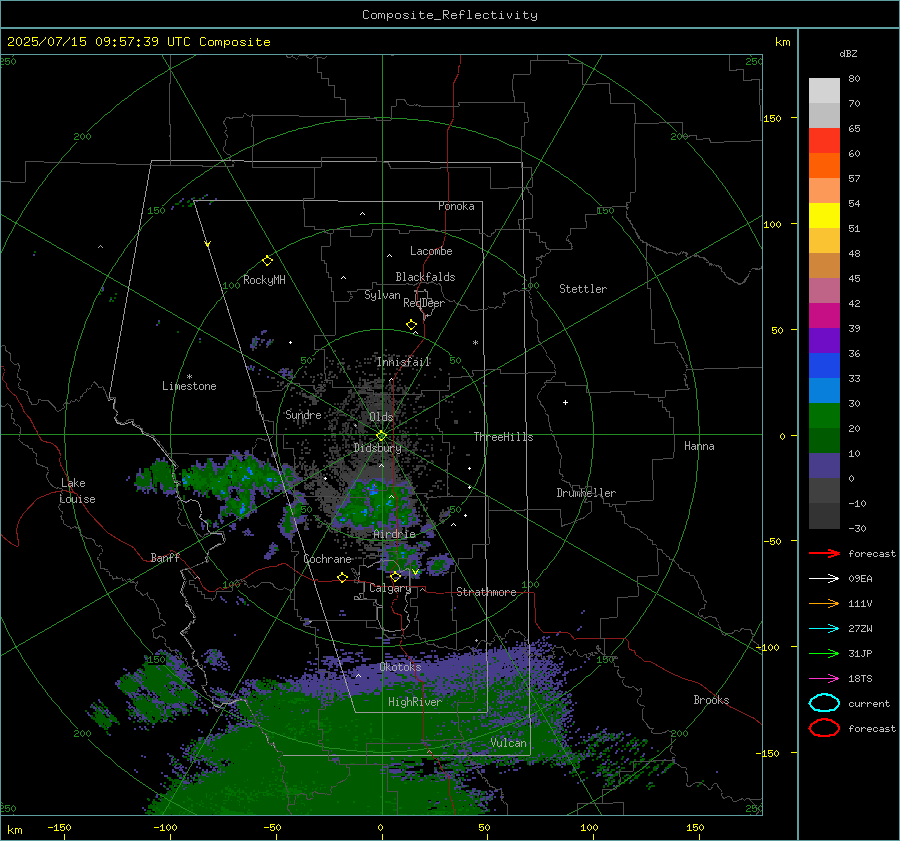Click the Cochrane city label

[327, 559]
